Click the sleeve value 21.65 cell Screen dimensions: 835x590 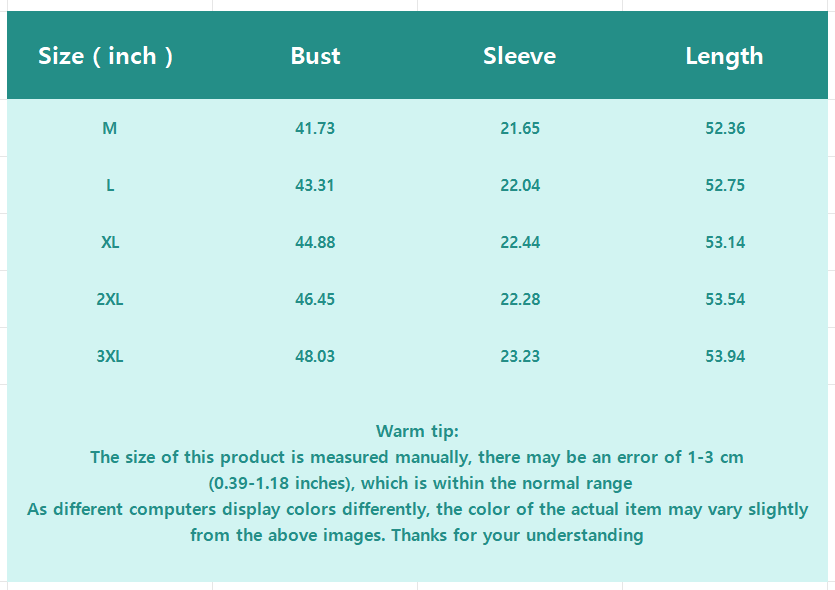click(x=520, y=128)
